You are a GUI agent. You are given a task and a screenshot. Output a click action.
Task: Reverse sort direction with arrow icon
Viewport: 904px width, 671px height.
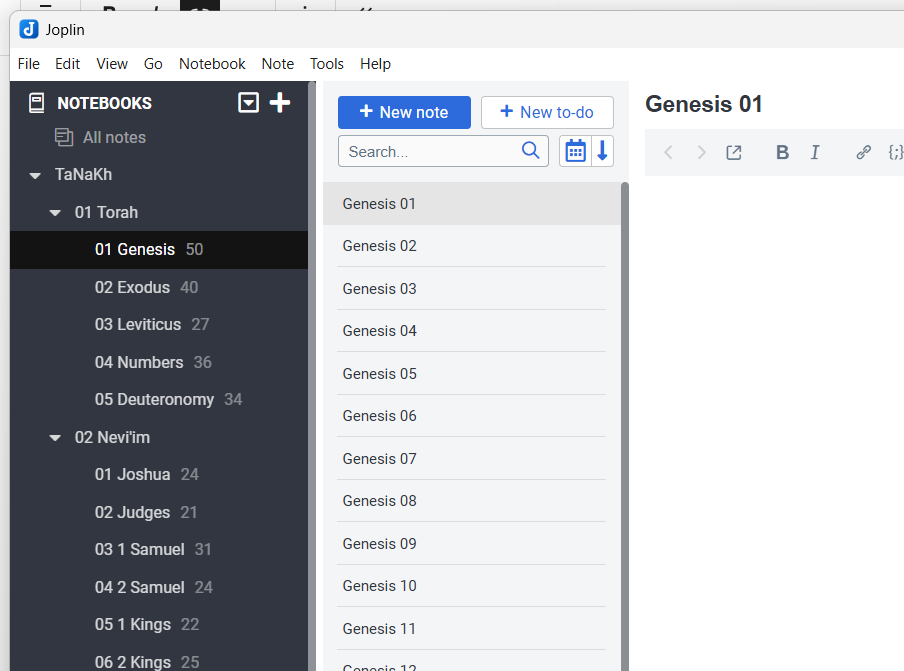[x=602, y=151]
